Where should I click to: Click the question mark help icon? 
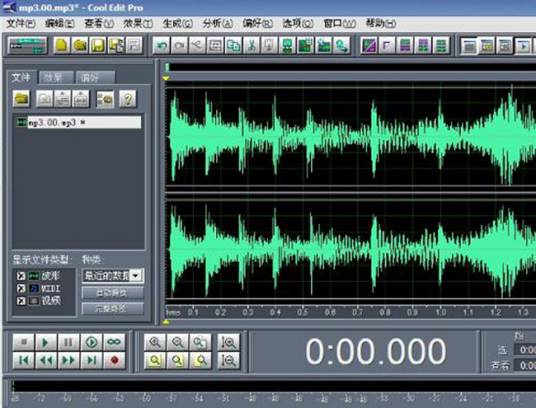click(x=128, y=99)
